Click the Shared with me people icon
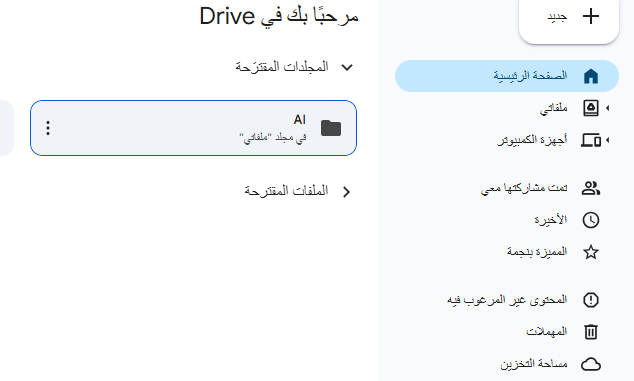The width and height of the screenshot is (634, 381). [x=591, y=188]
